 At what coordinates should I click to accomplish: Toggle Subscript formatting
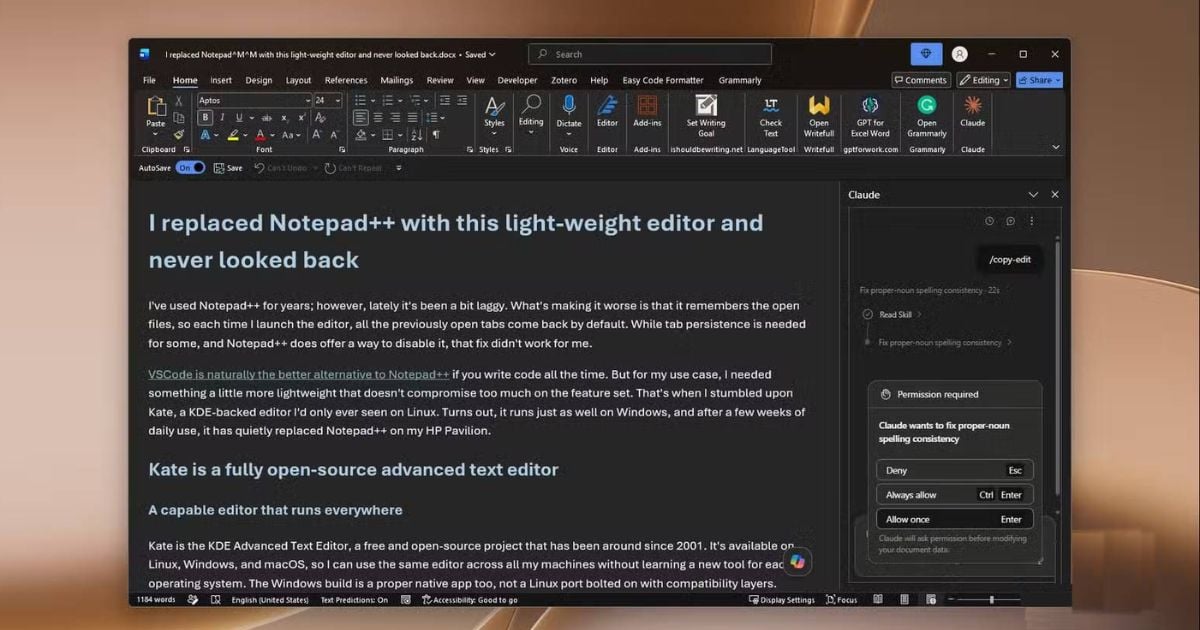285,117
